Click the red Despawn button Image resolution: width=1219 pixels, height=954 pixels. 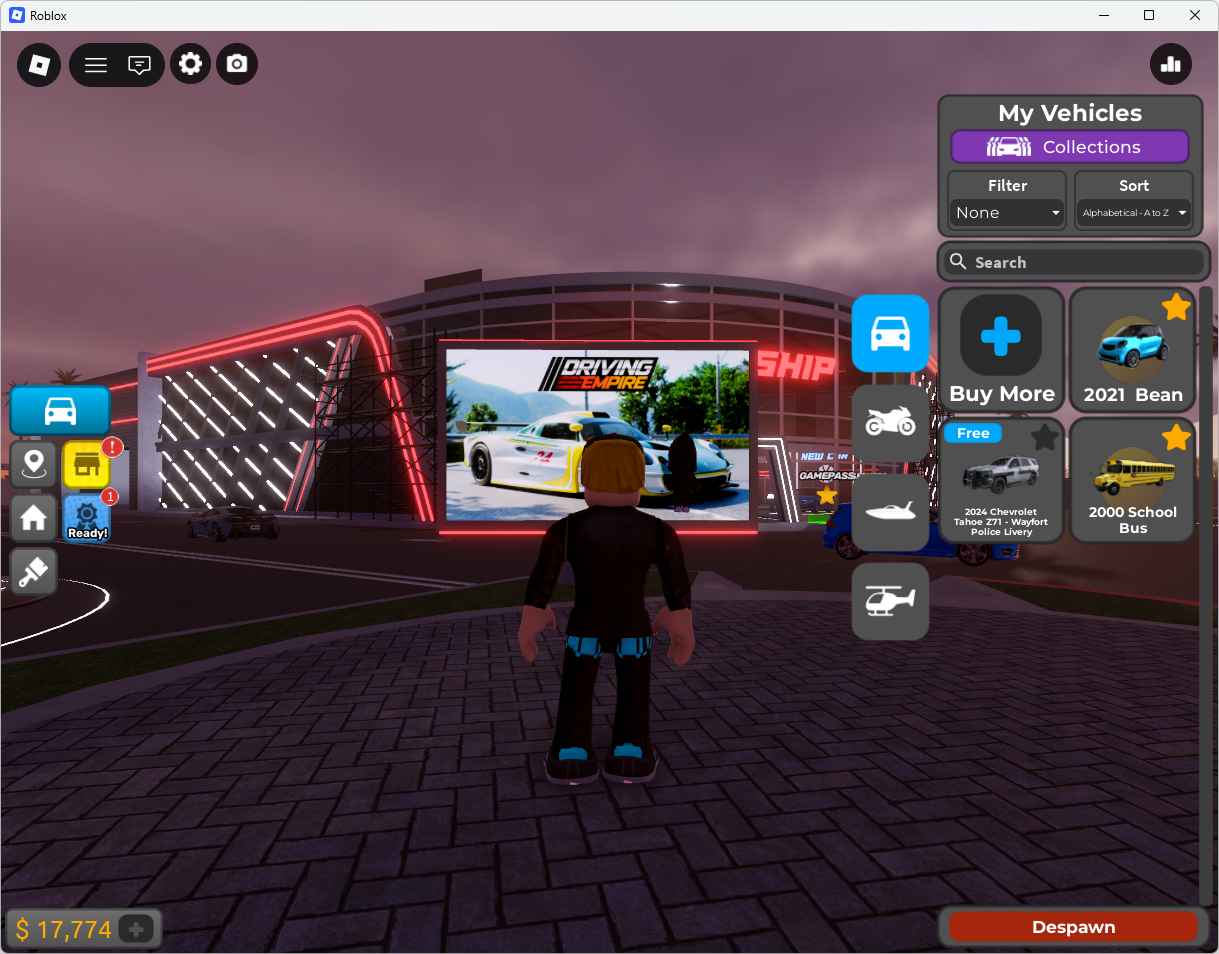coord(1073,927)
